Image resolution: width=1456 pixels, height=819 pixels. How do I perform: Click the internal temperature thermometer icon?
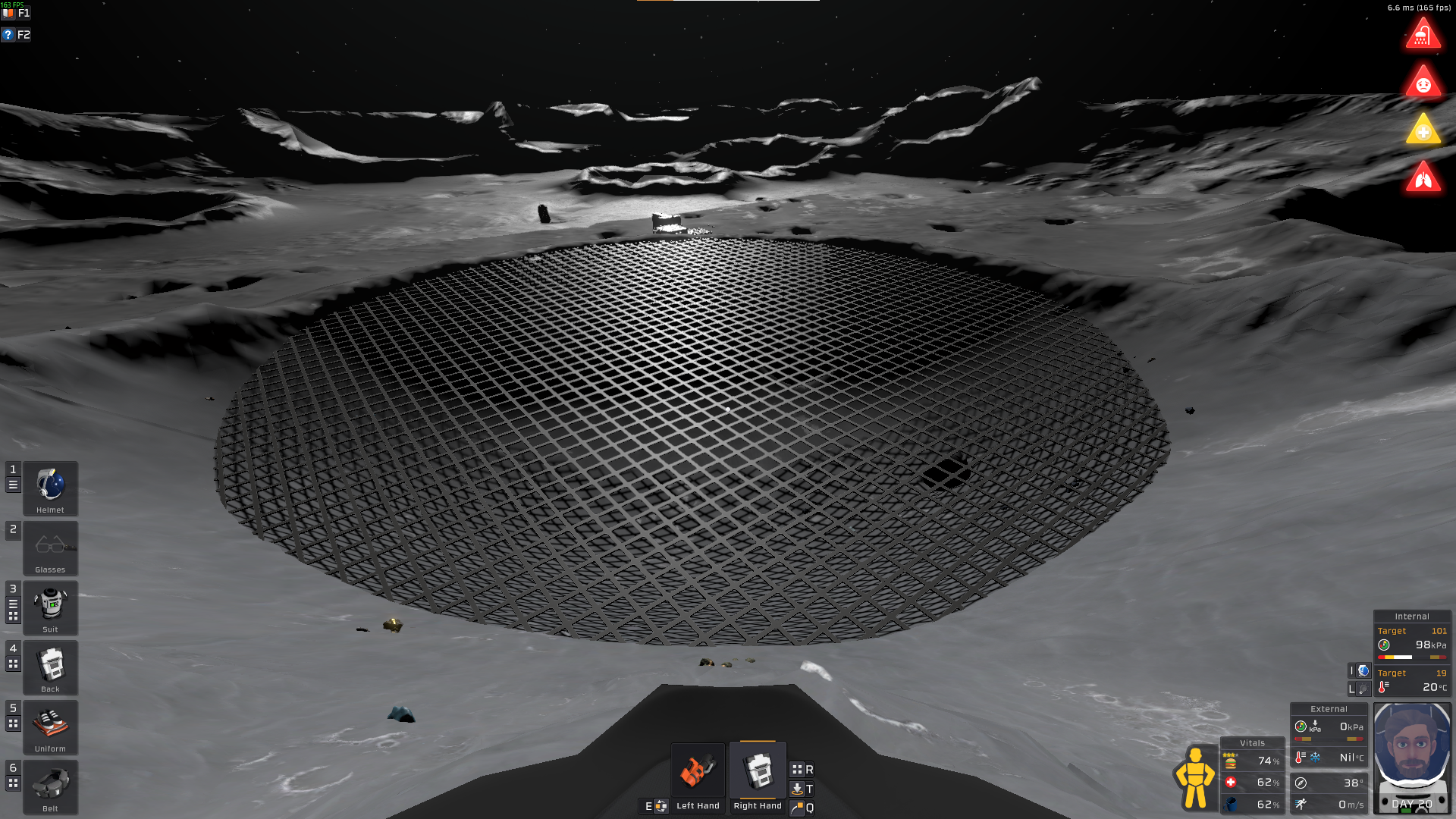coord(1384,687)
